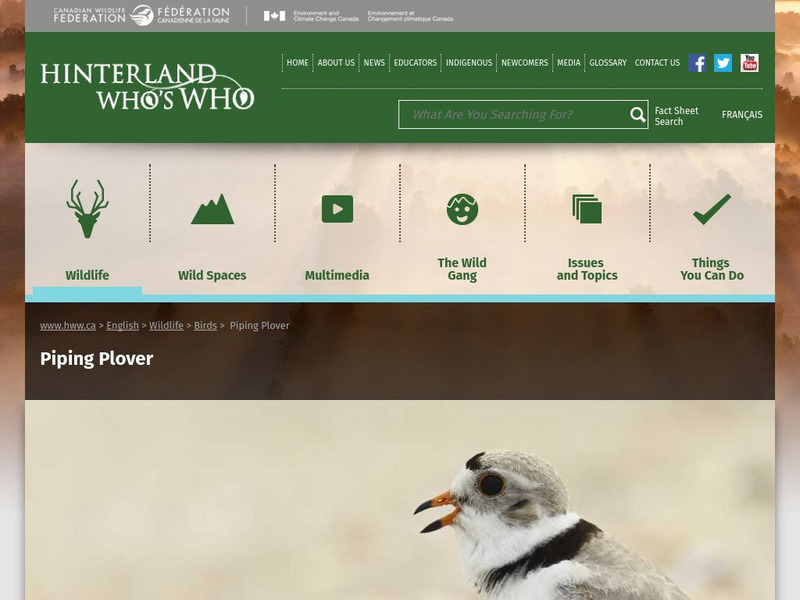Click the Wild Spaces mountain icon
Viewport: 800px width, 600px height.
point(212,209)
